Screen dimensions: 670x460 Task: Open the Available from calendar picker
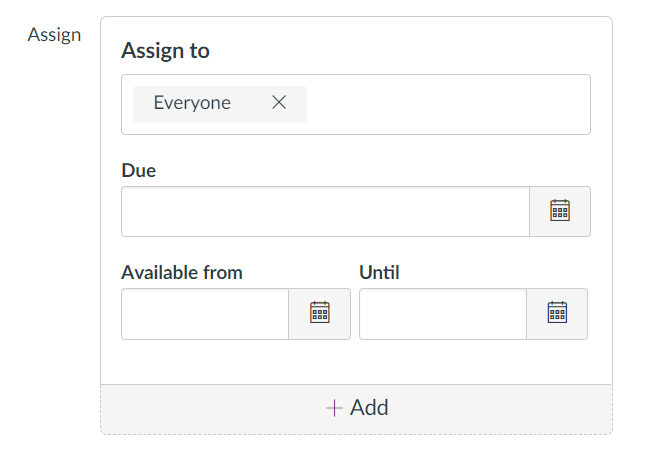(320, 314)
